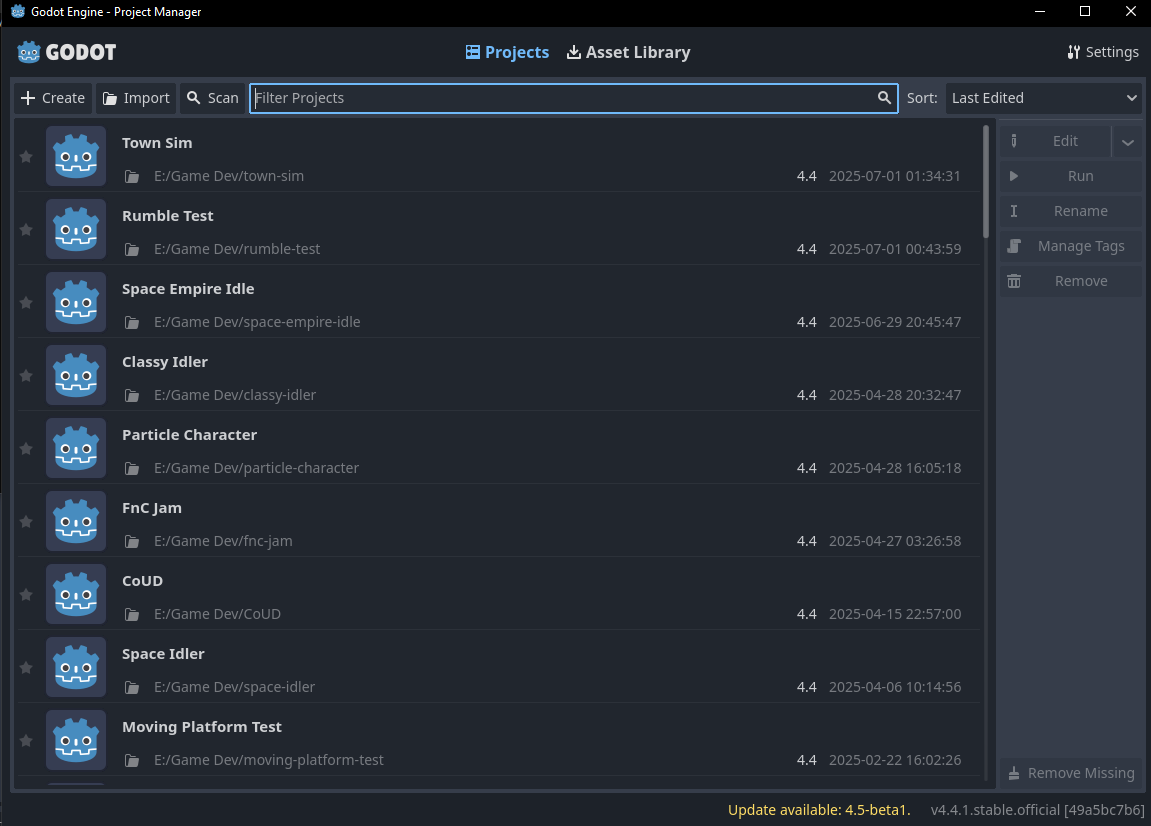1151x826 pixels.
Task: Run the selected project
Action: click(x=1071, y=176)
